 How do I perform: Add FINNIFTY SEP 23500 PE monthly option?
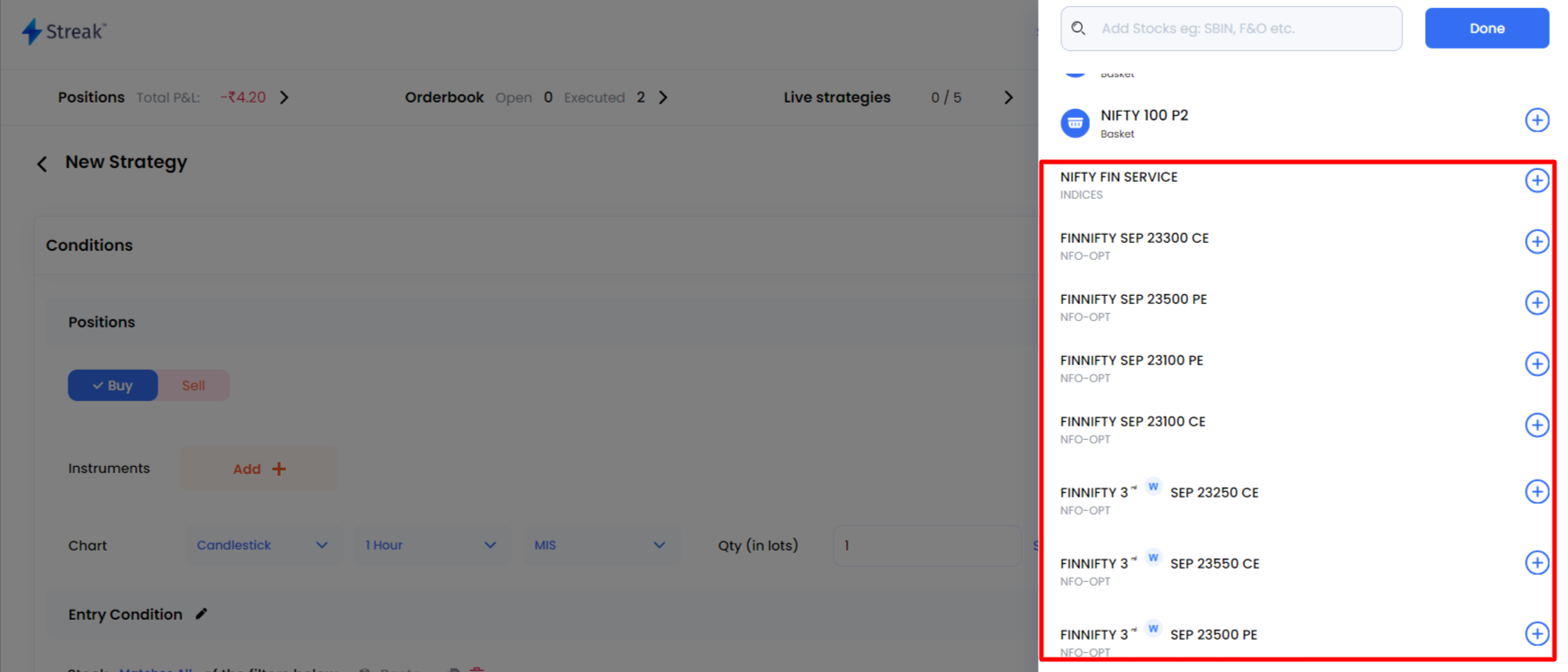(x=1536, y=303)
